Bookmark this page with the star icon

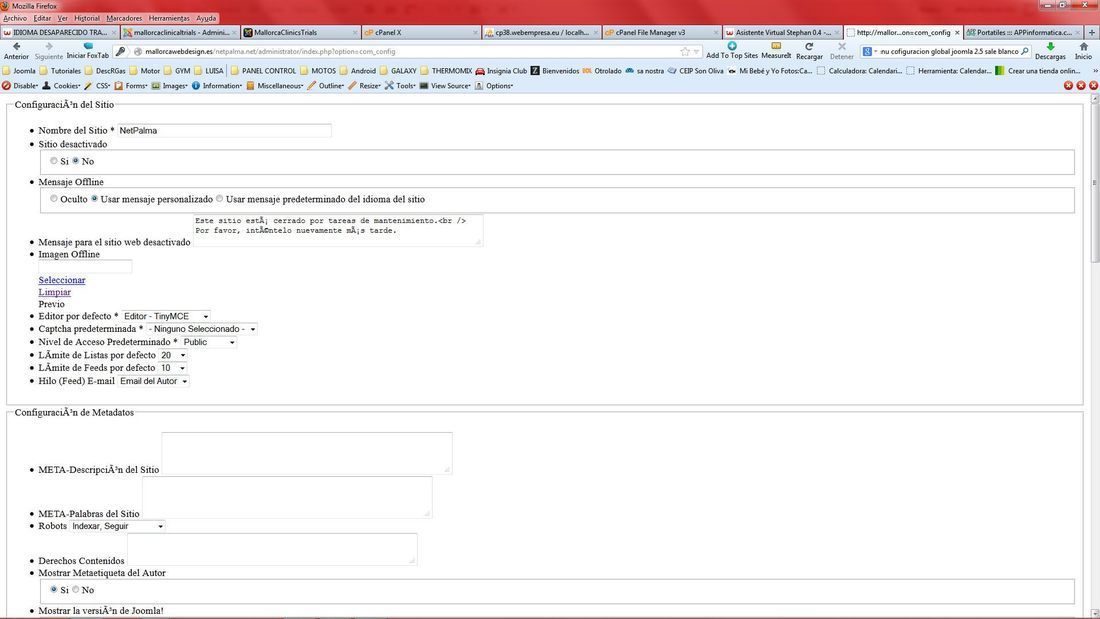tap(685, 51)
